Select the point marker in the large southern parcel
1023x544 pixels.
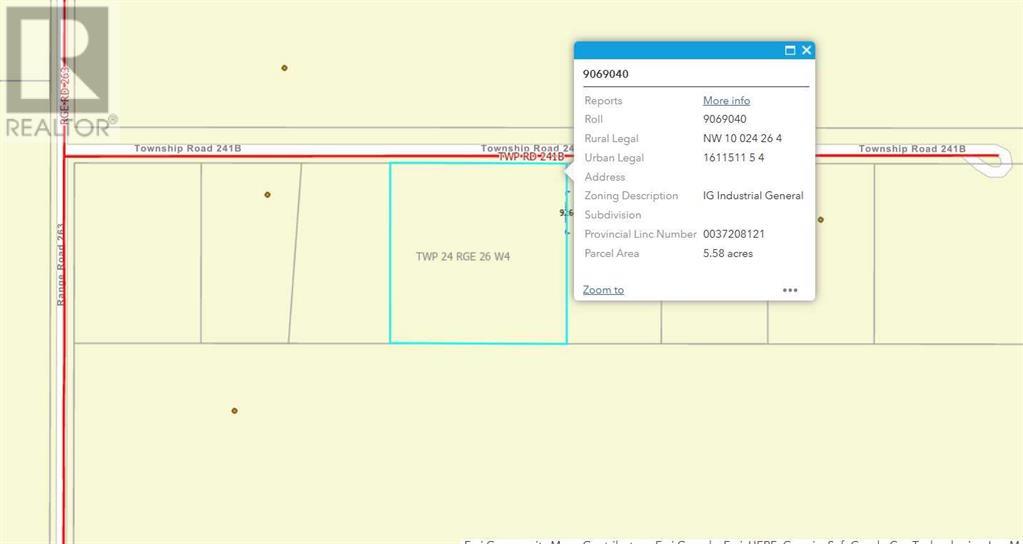(234, 410)
